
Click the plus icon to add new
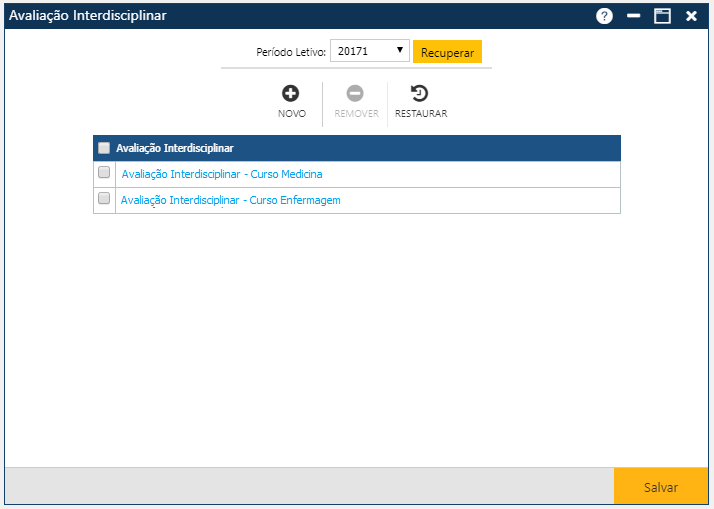(291, 94)
